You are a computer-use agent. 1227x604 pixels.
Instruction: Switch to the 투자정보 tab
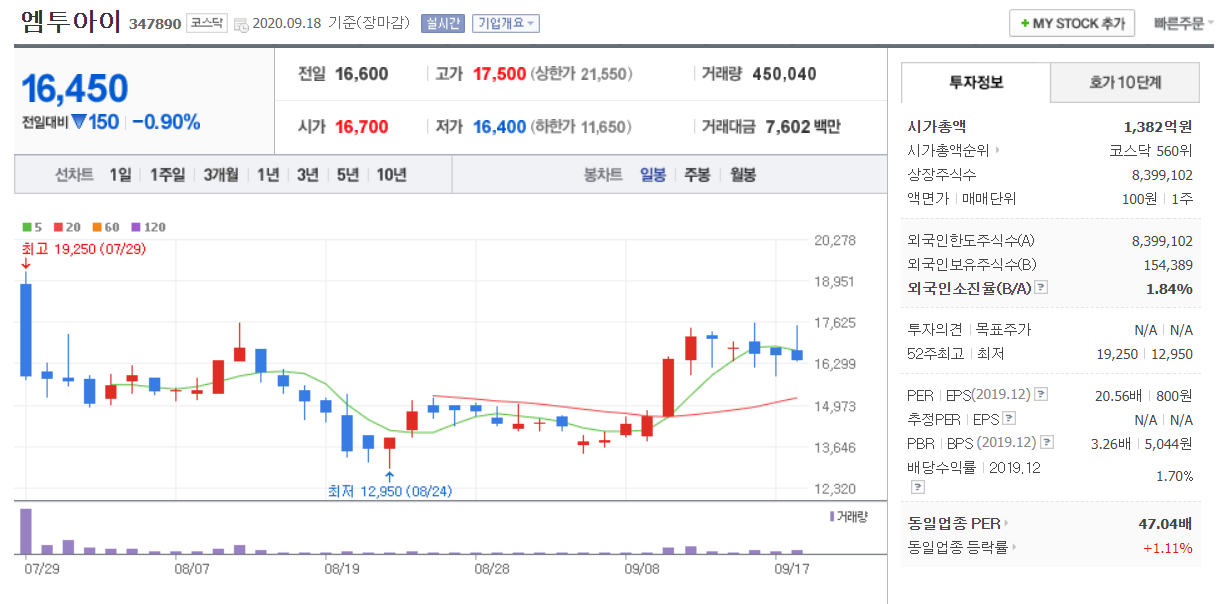click(976, 82)
